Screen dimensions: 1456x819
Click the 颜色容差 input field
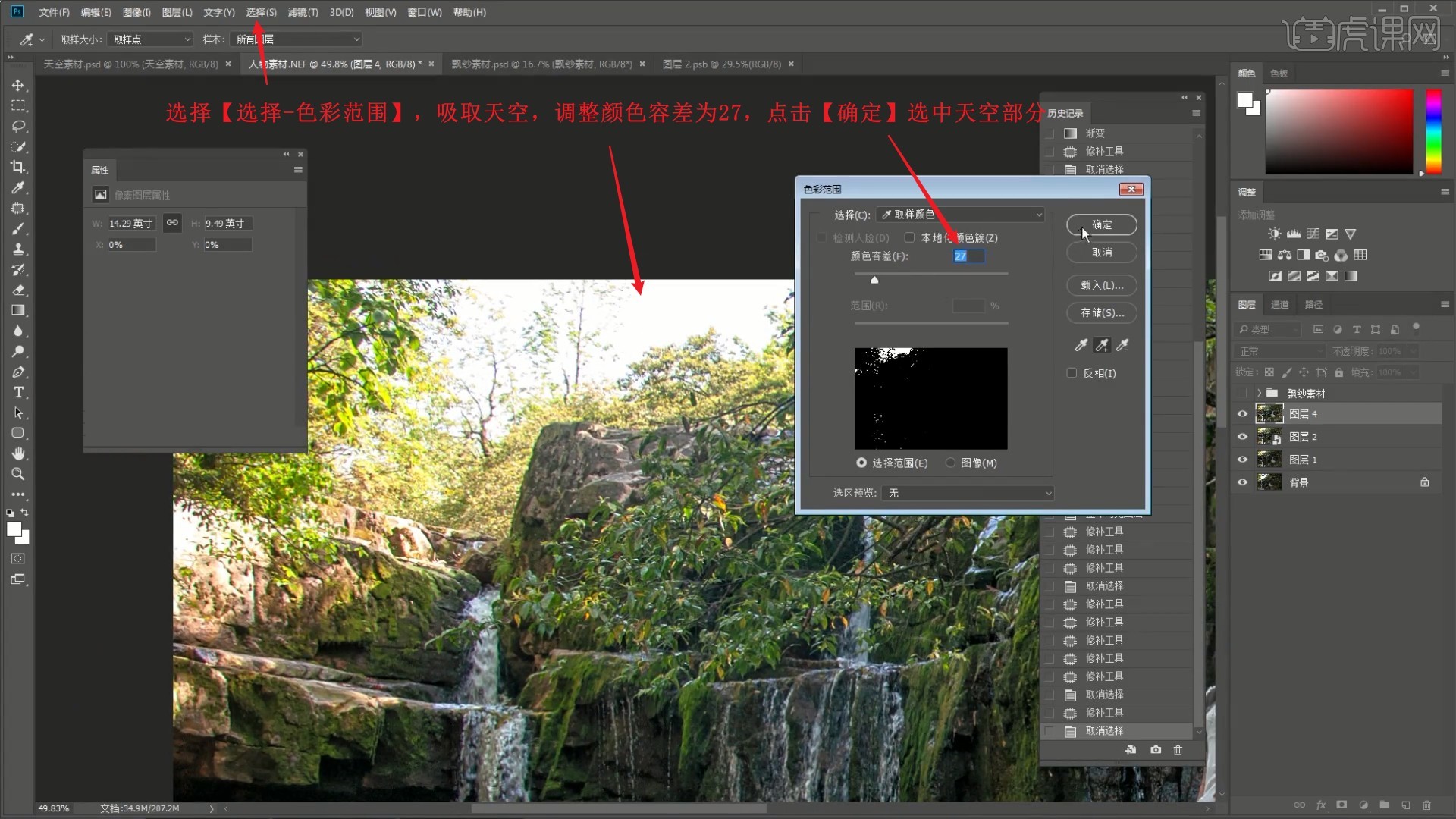point(968,256)
